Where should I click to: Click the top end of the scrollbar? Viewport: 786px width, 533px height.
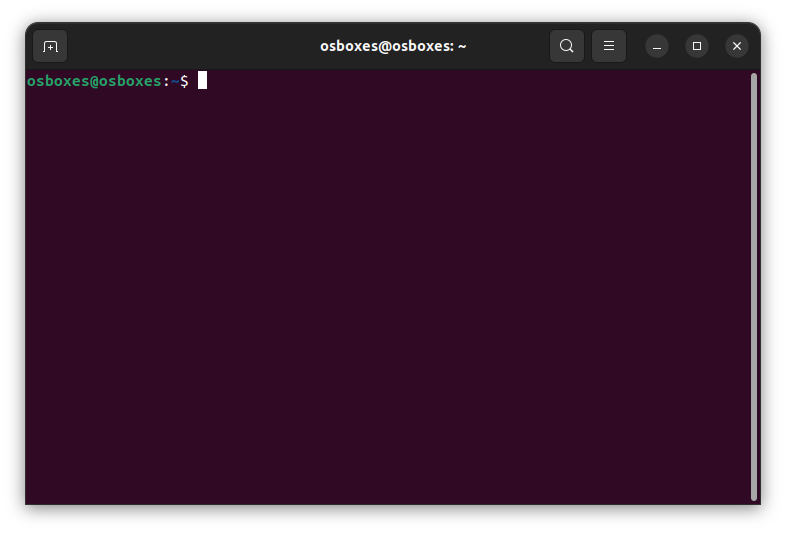point(753,78)
